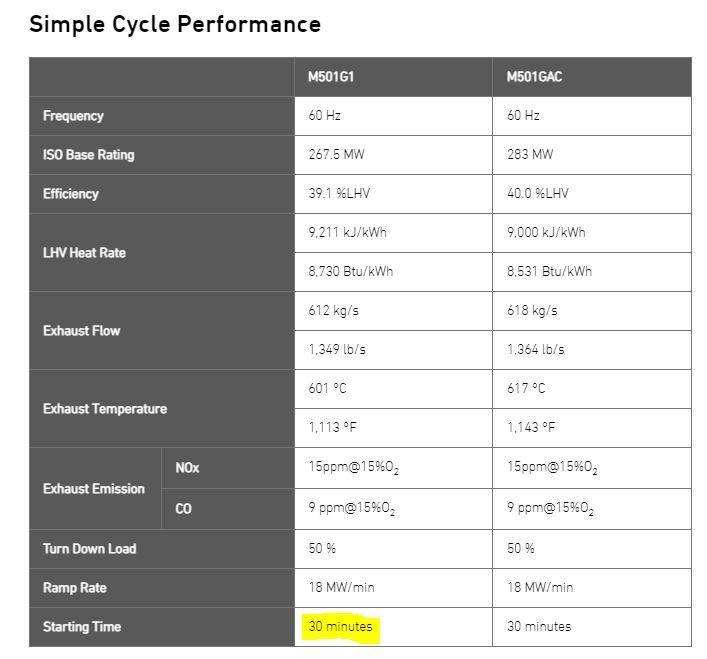Select the 40.0 %LHV cell
Image resolution: width=707 pixels, height=659 pixels.
[592, 194]
